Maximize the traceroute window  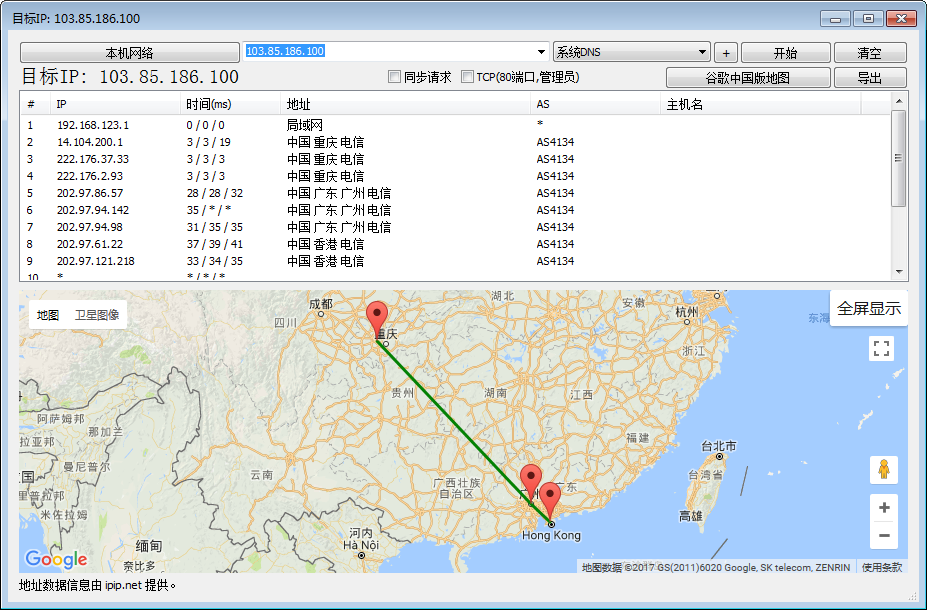coord(868,19)
